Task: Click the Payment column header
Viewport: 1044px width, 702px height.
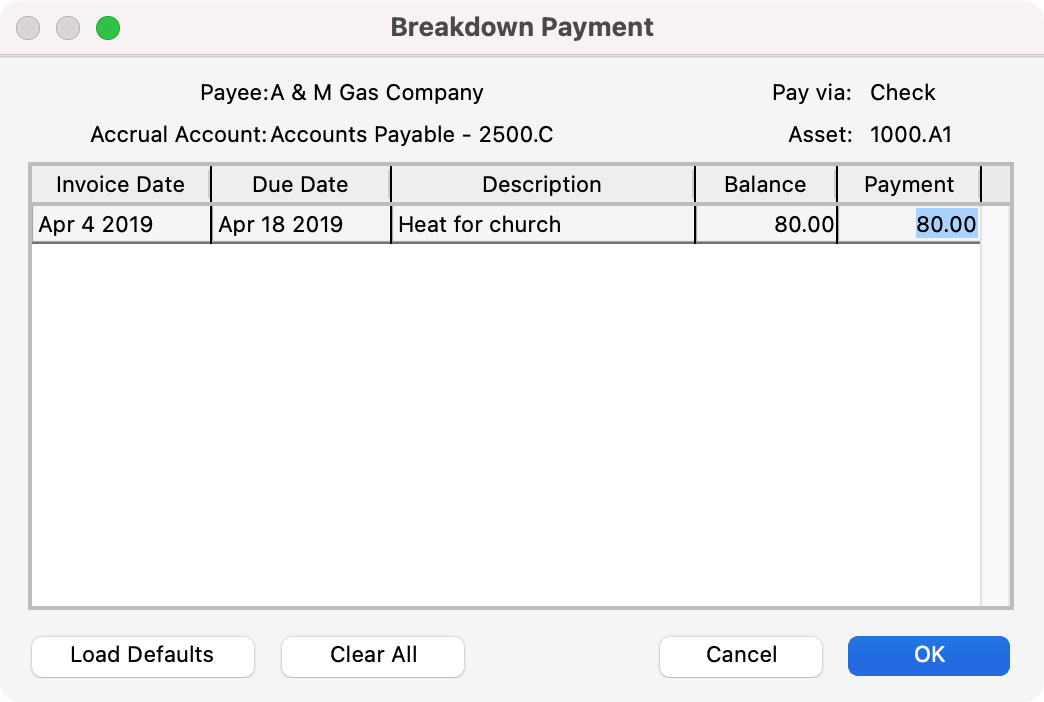Action: click(x=909, y=185)
